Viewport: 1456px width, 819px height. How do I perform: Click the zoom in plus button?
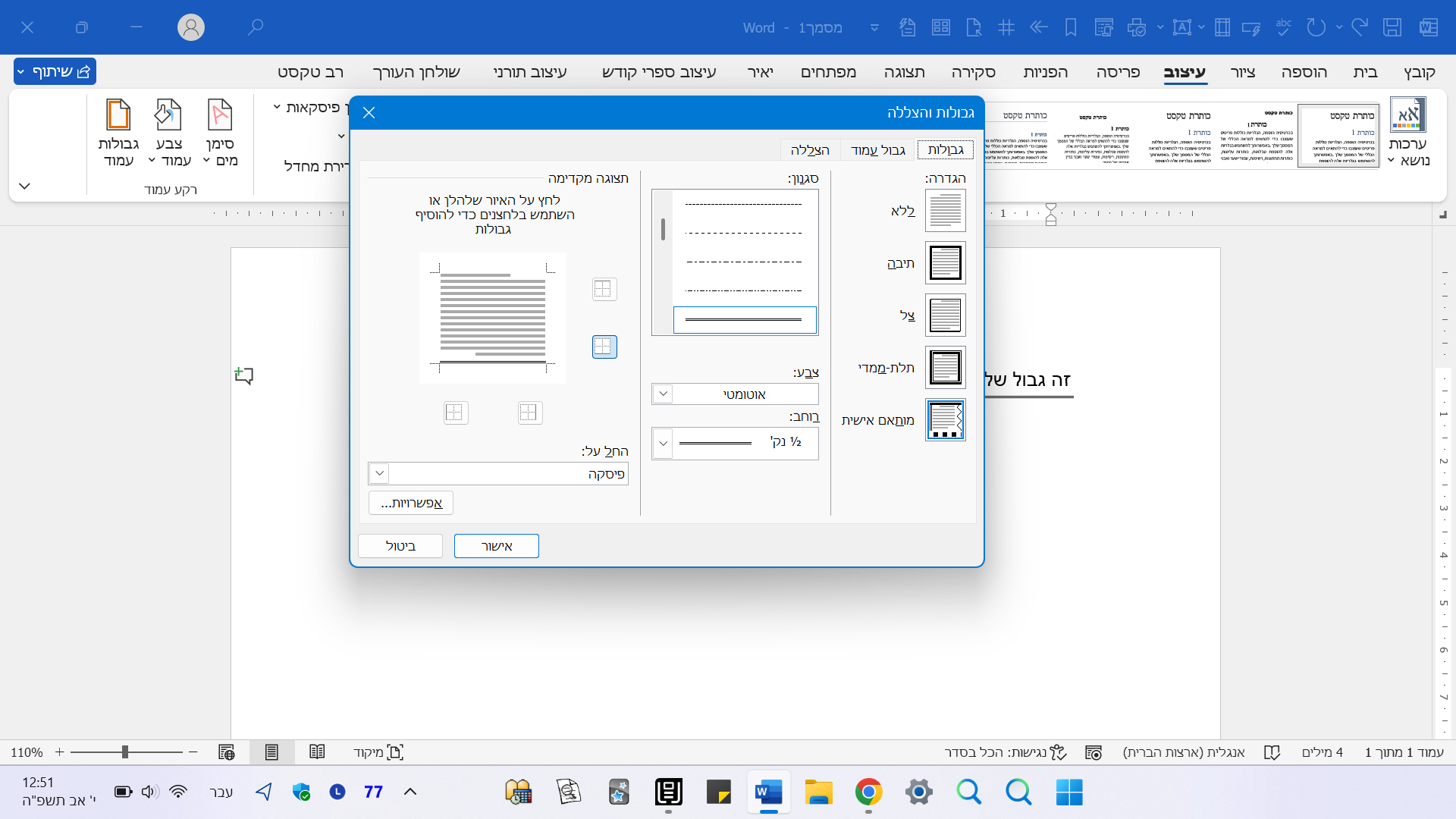[59, 752]
